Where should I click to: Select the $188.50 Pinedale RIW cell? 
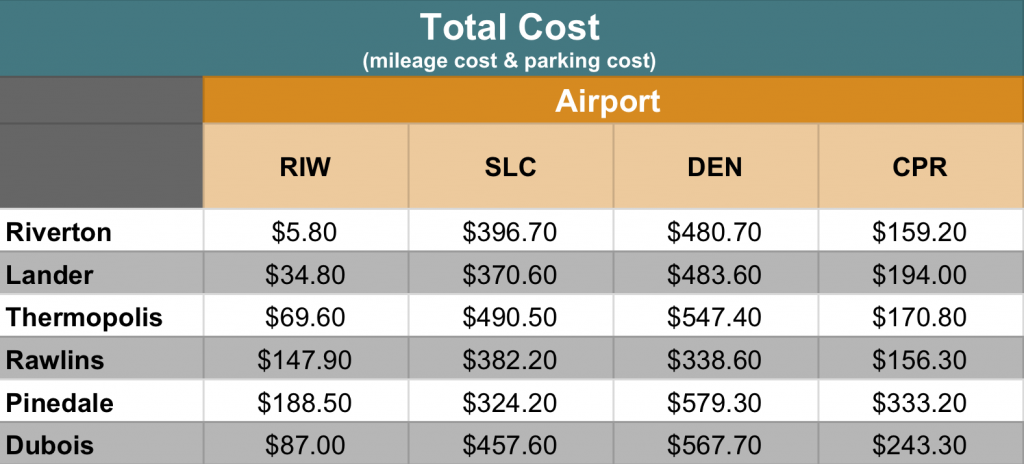306,403
